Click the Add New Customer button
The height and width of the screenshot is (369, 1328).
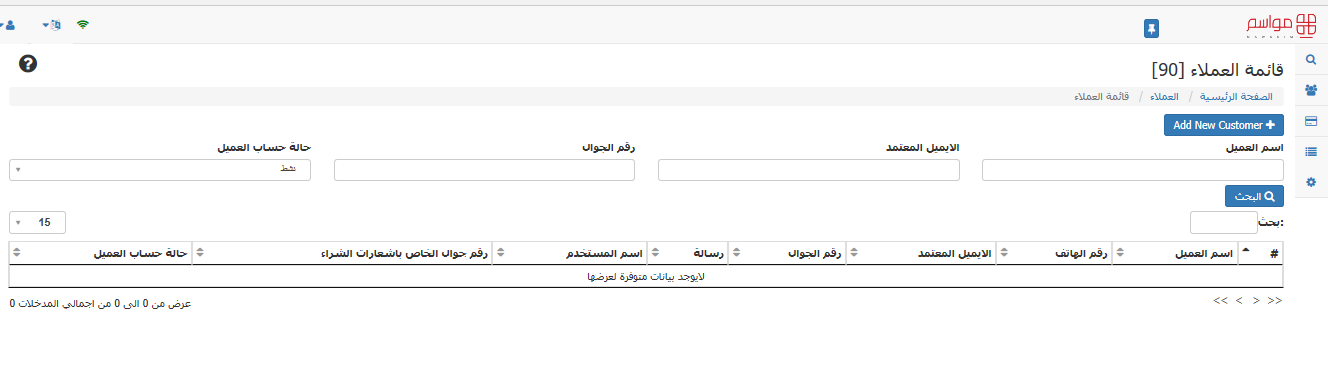(x=1224, y=125)
